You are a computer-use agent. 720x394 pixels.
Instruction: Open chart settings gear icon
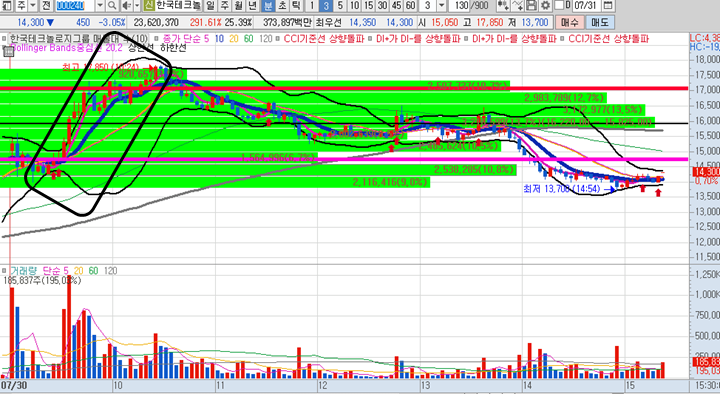(545, 6)
